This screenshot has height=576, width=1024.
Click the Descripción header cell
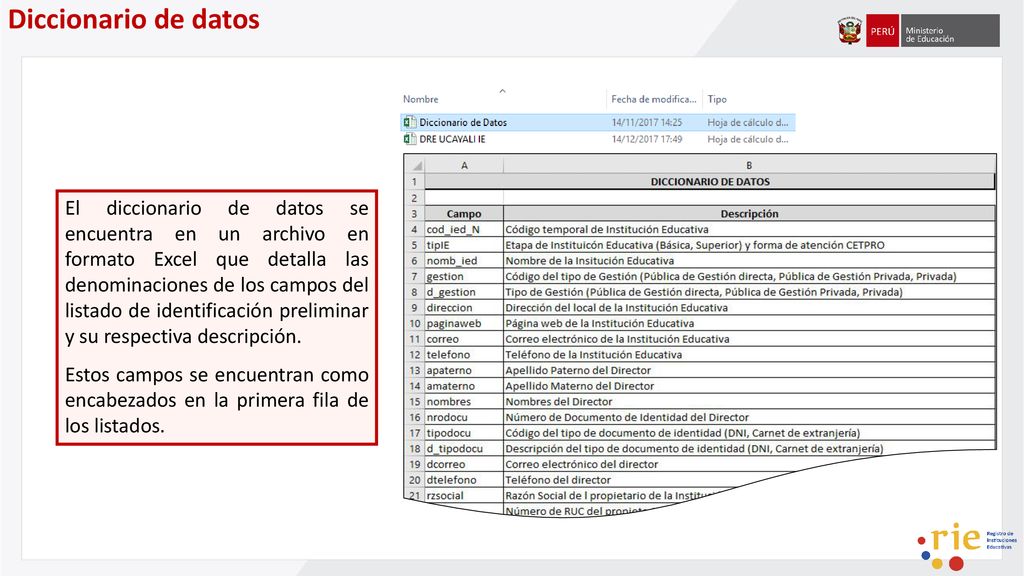tap(749, 214)
